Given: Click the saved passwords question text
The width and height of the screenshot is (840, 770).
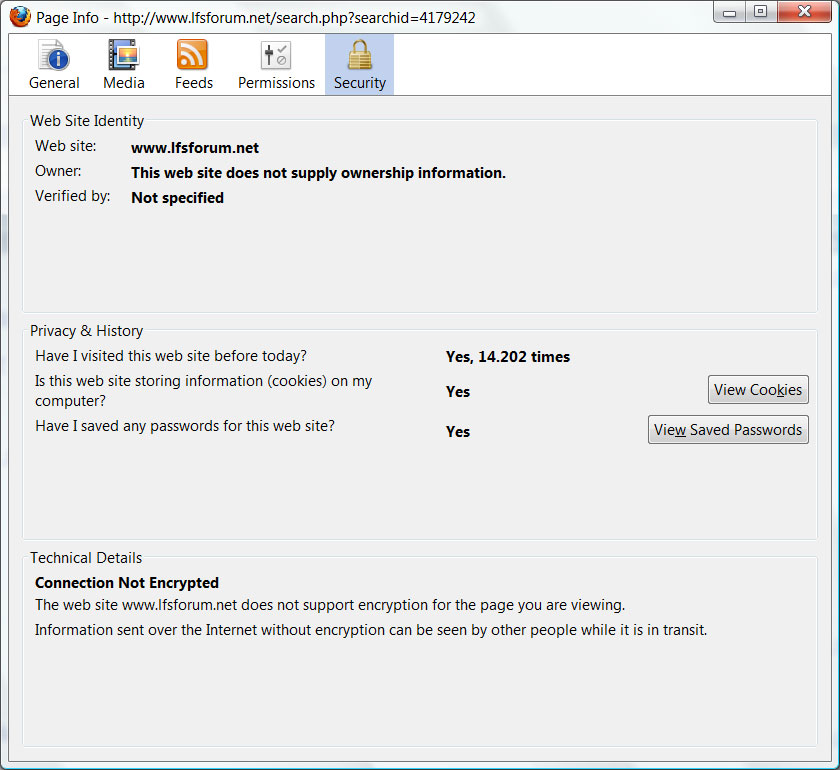Looking at the screenshot, I should [185, 426].
